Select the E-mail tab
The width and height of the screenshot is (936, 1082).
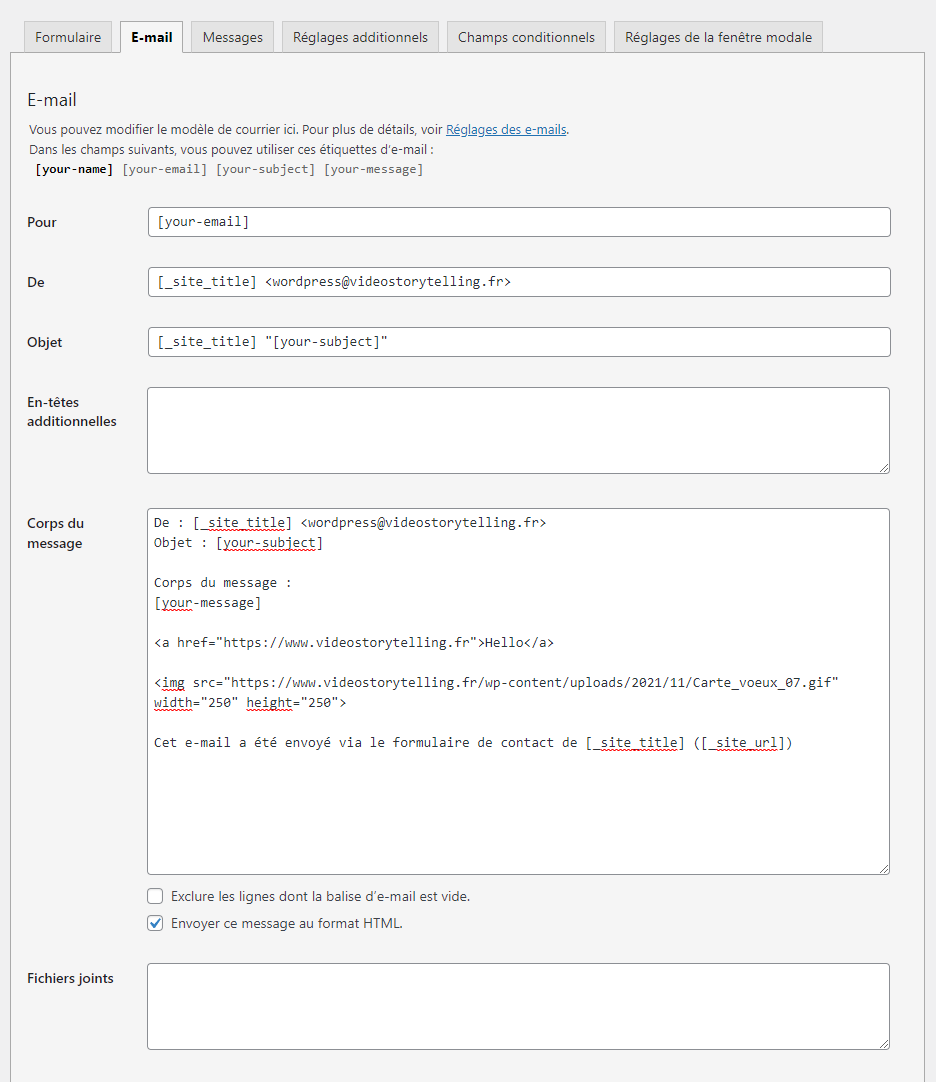[152, 37]
